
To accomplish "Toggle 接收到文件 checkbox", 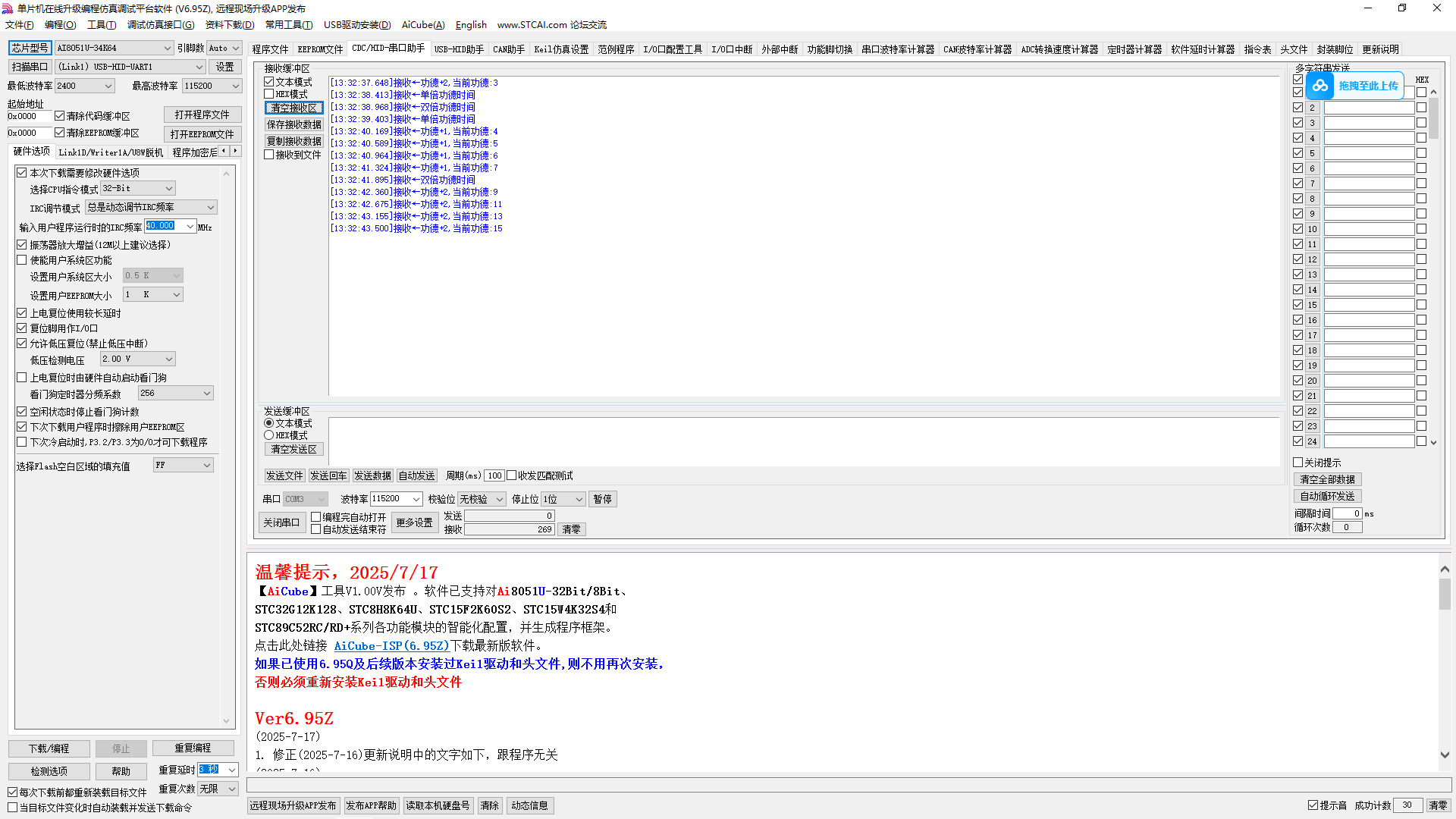I will pos(269,155).
